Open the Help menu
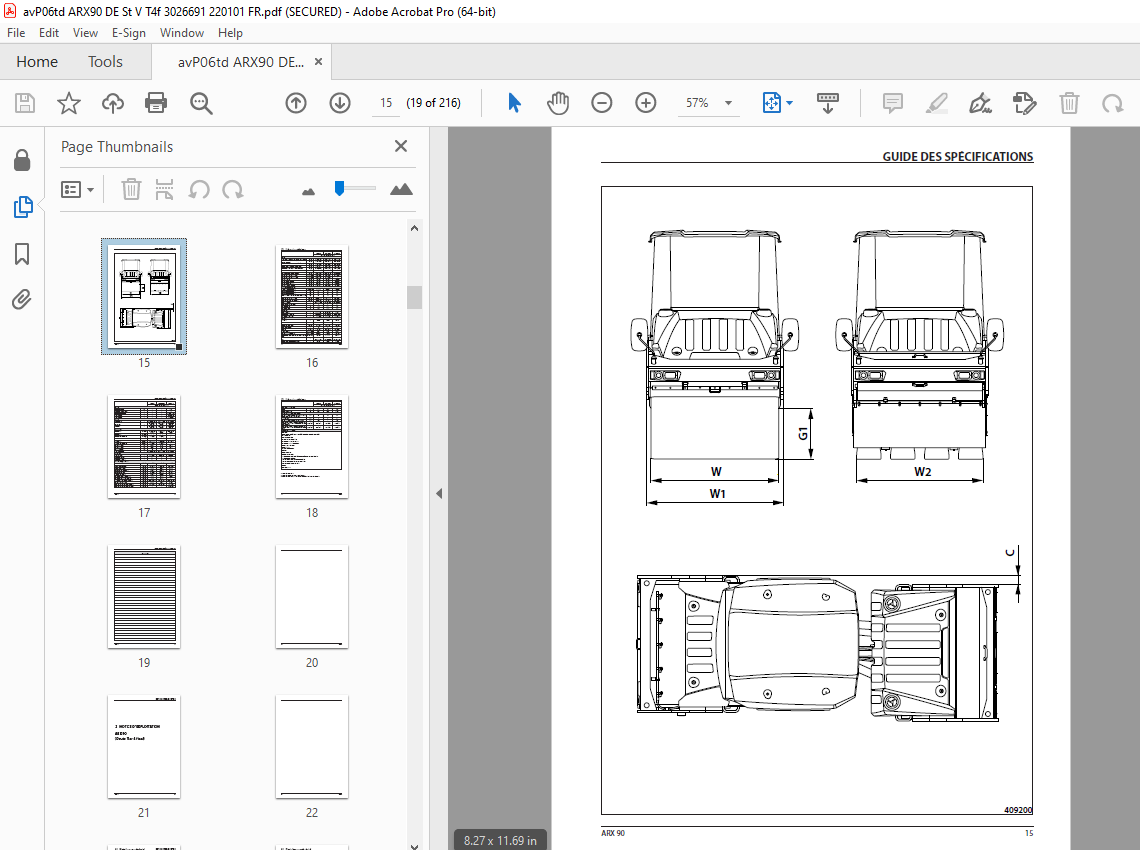The height and width of the screenshot is (850, 1140). tap(230, 33)
